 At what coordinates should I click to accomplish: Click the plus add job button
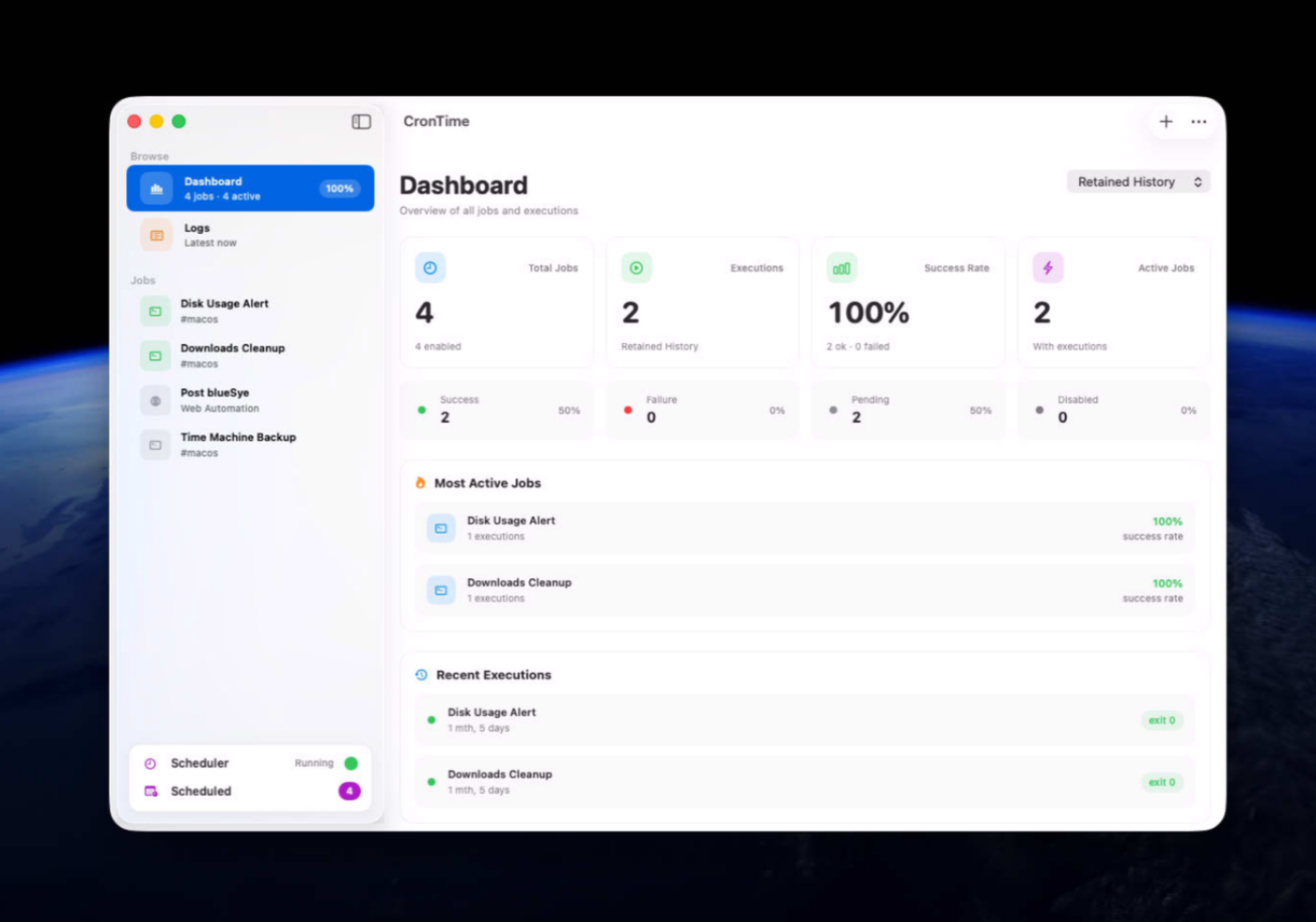[1166, 121]
